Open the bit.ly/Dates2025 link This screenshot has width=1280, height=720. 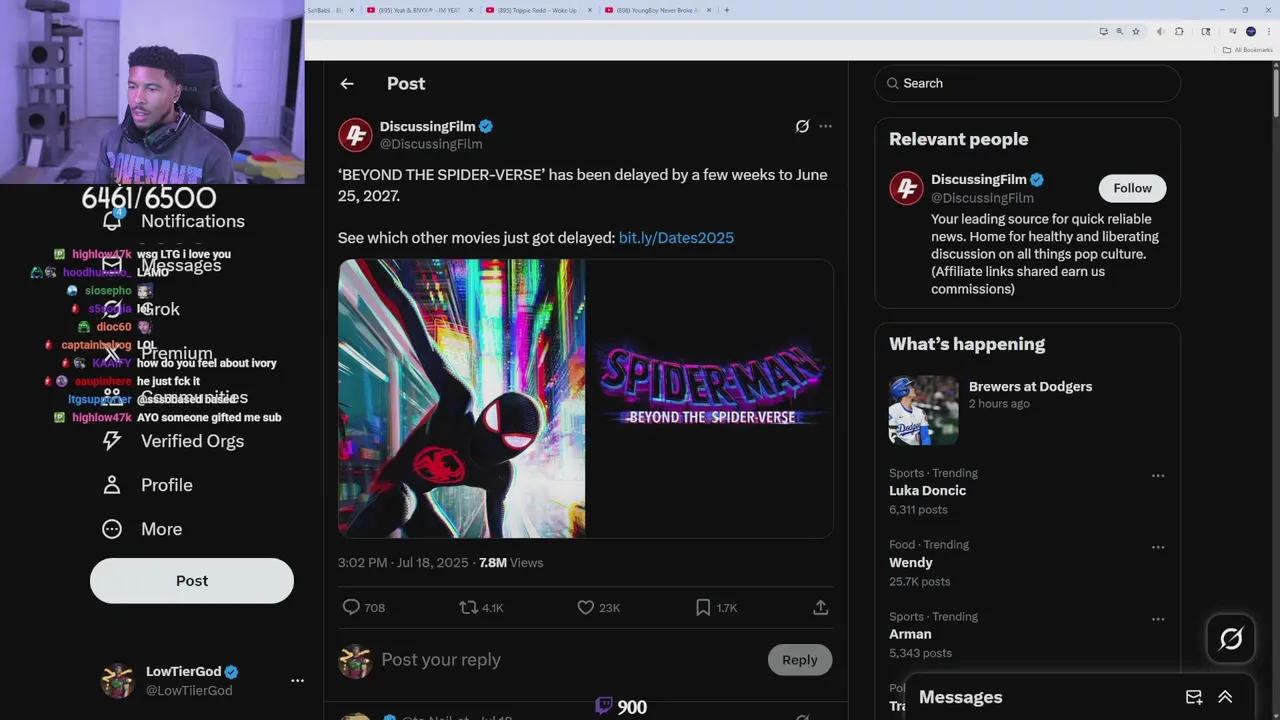tap(676, 238)
